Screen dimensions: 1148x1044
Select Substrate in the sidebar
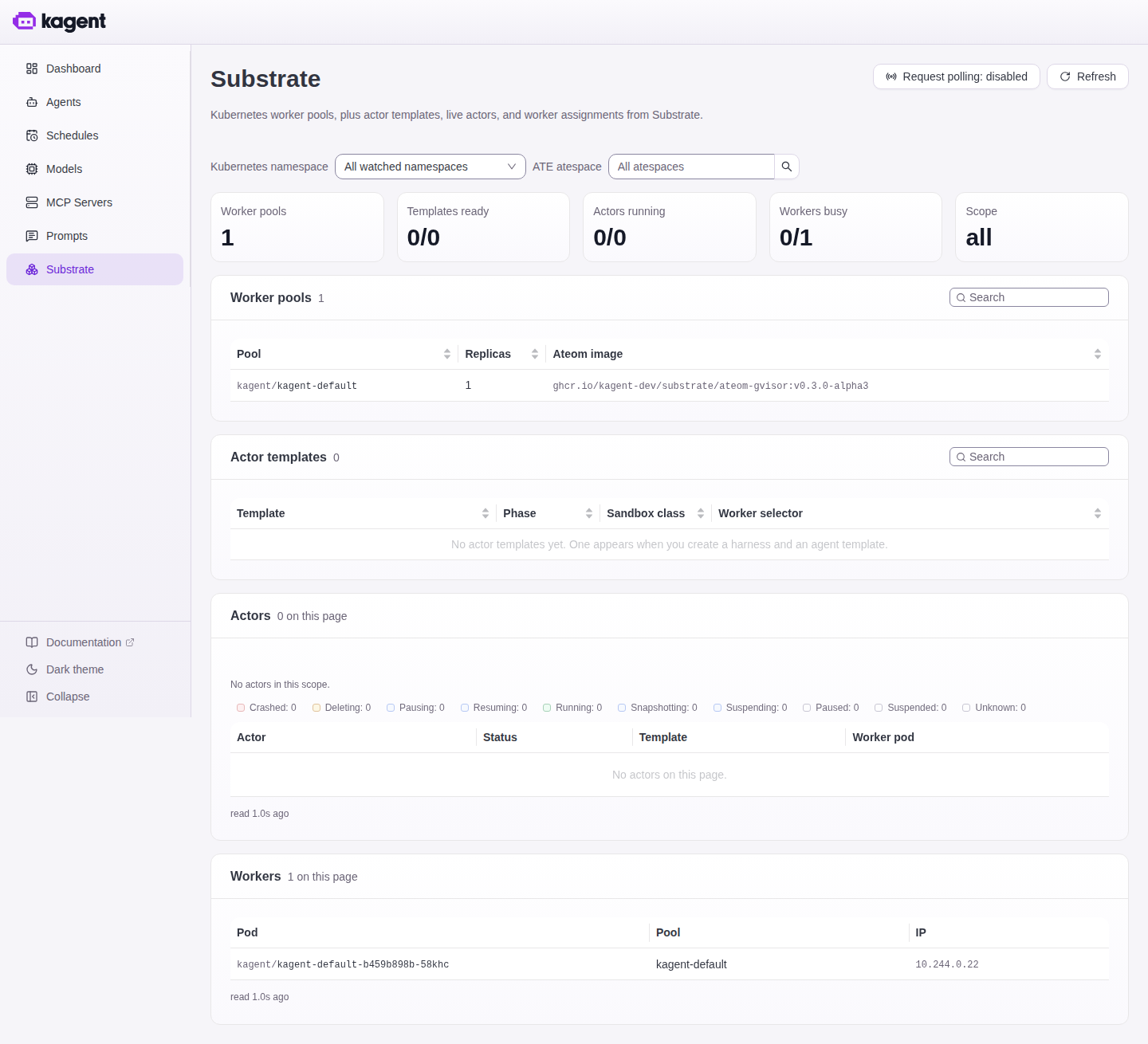tap(95, 269)
